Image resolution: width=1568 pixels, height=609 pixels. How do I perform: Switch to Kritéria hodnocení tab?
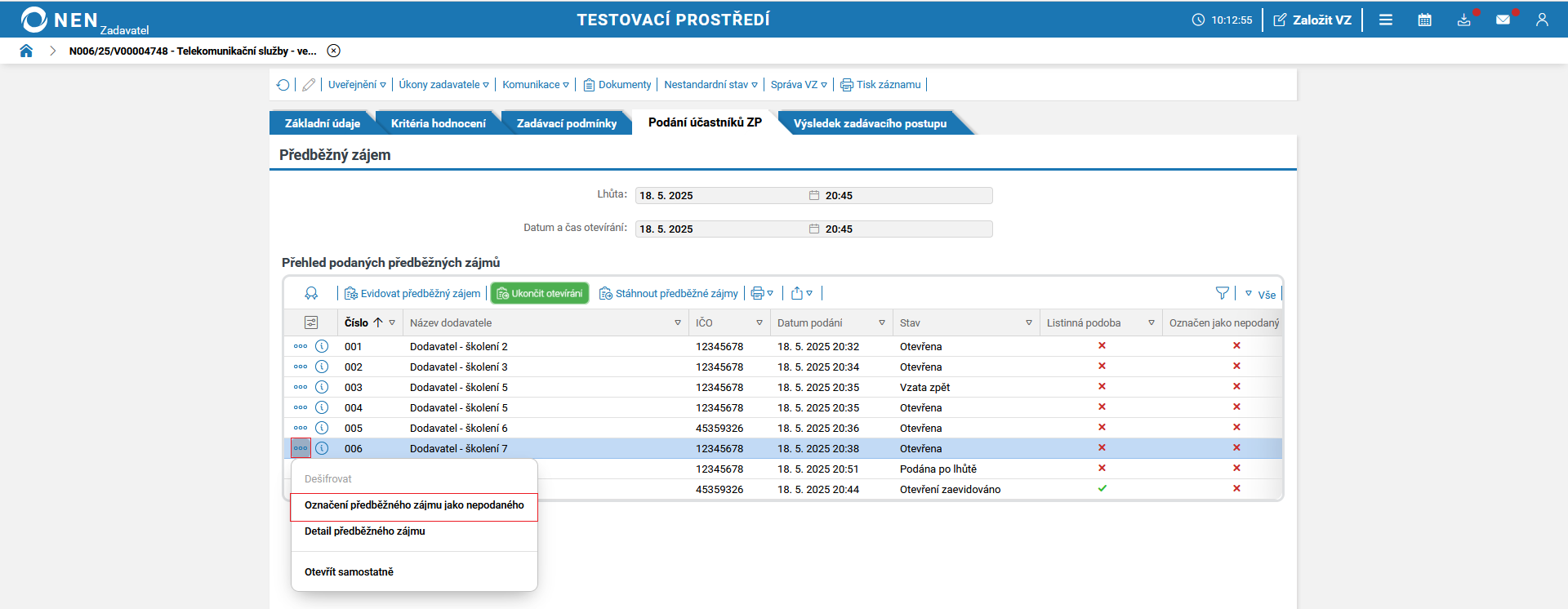point(438,123)
